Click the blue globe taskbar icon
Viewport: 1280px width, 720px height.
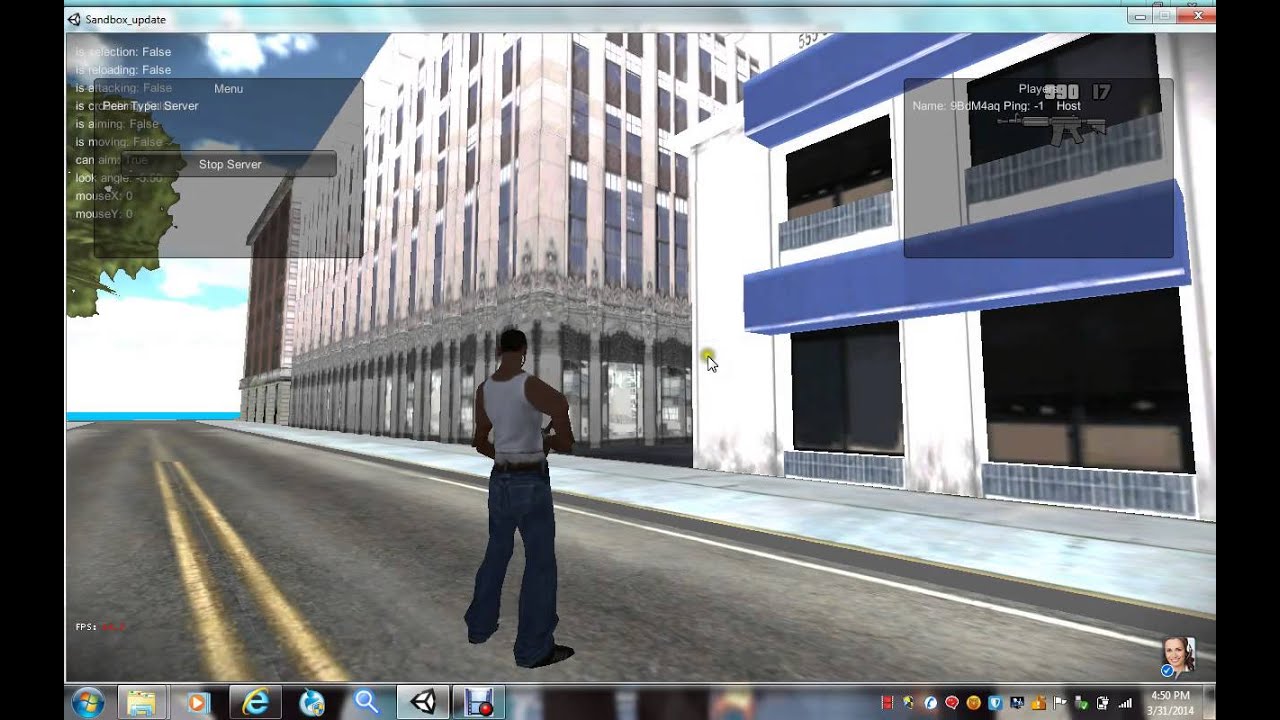311,703
